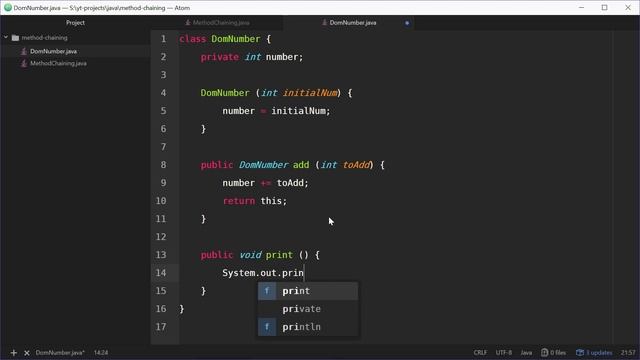640x360 pixels.
Task: Click the closing brace on line 16
Action: pyautogui.click(x=182, y=309)
